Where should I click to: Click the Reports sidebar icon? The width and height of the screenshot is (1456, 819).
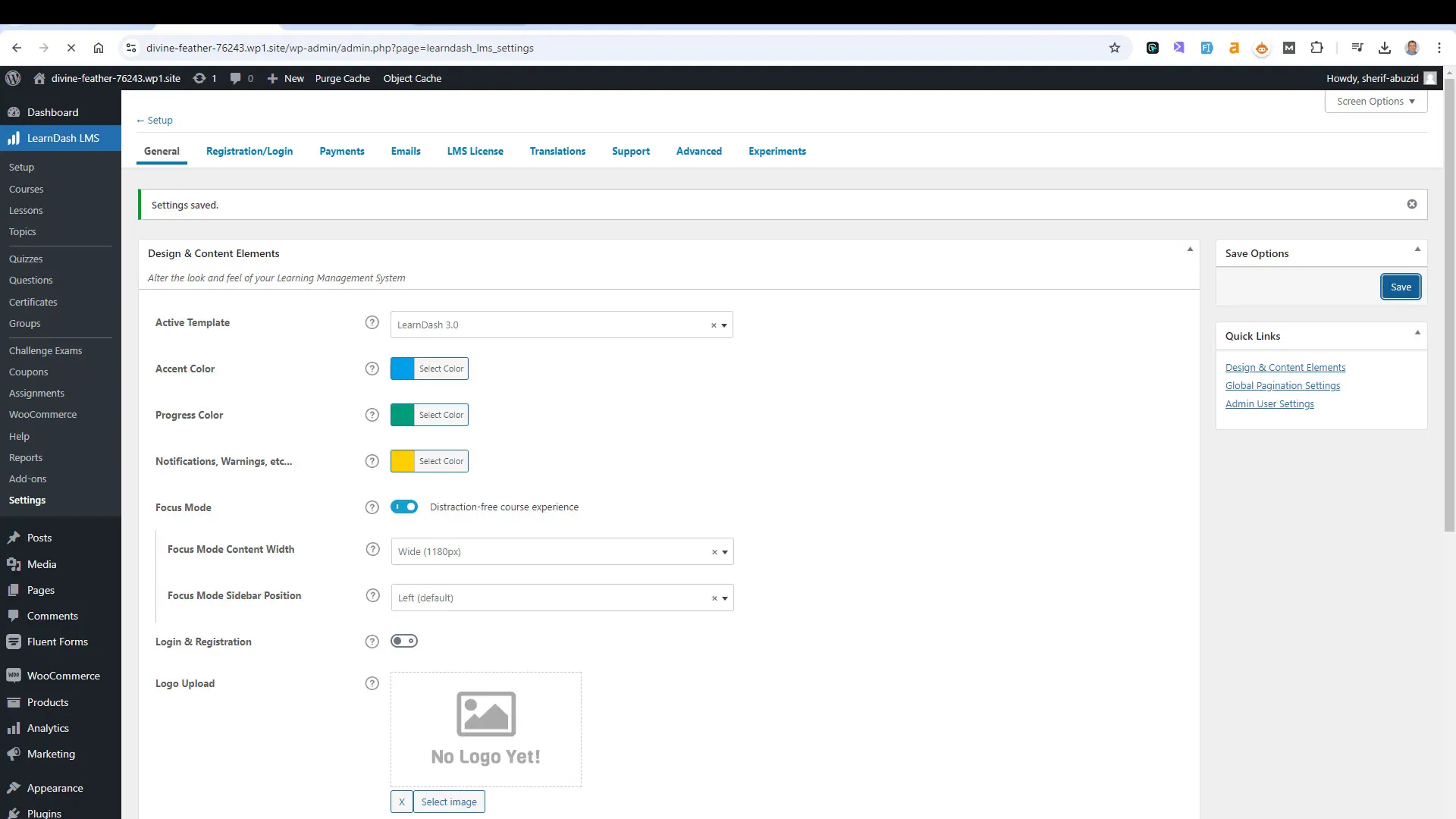click(x=25, y=457)
